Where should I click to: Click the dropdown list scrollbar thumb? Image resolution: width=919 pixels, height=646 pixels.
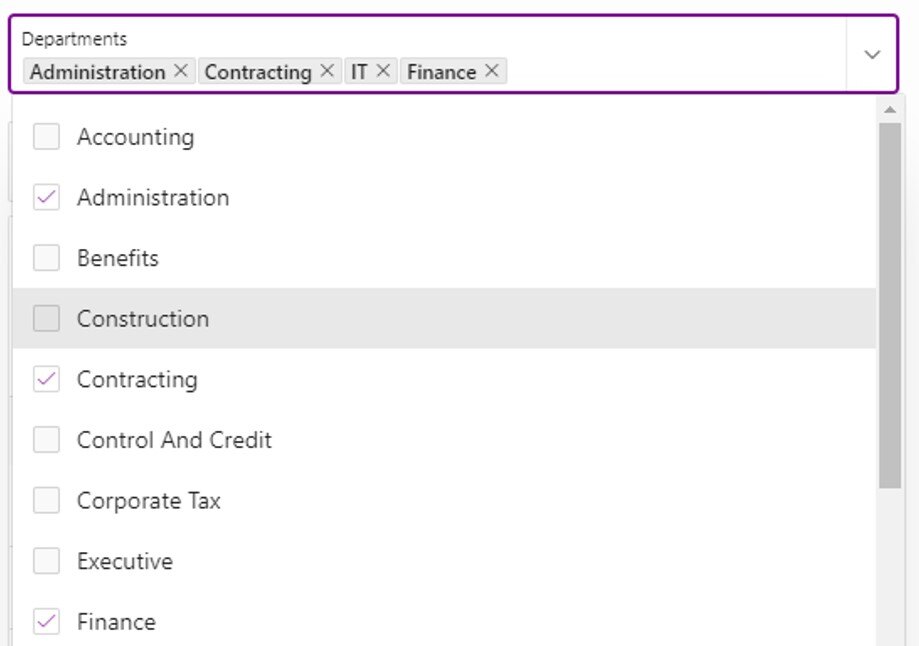point(890,305)
